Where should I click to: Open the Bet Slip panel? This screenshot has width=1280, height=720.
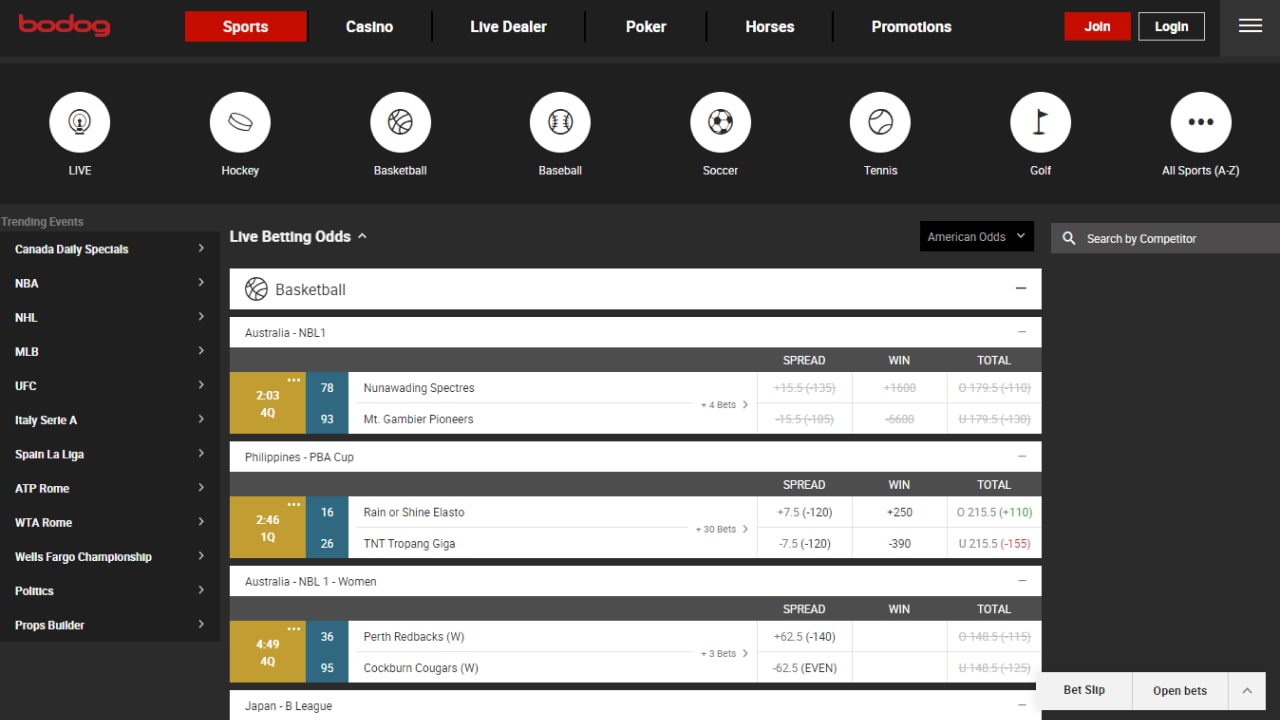[x=1083, y=690]
